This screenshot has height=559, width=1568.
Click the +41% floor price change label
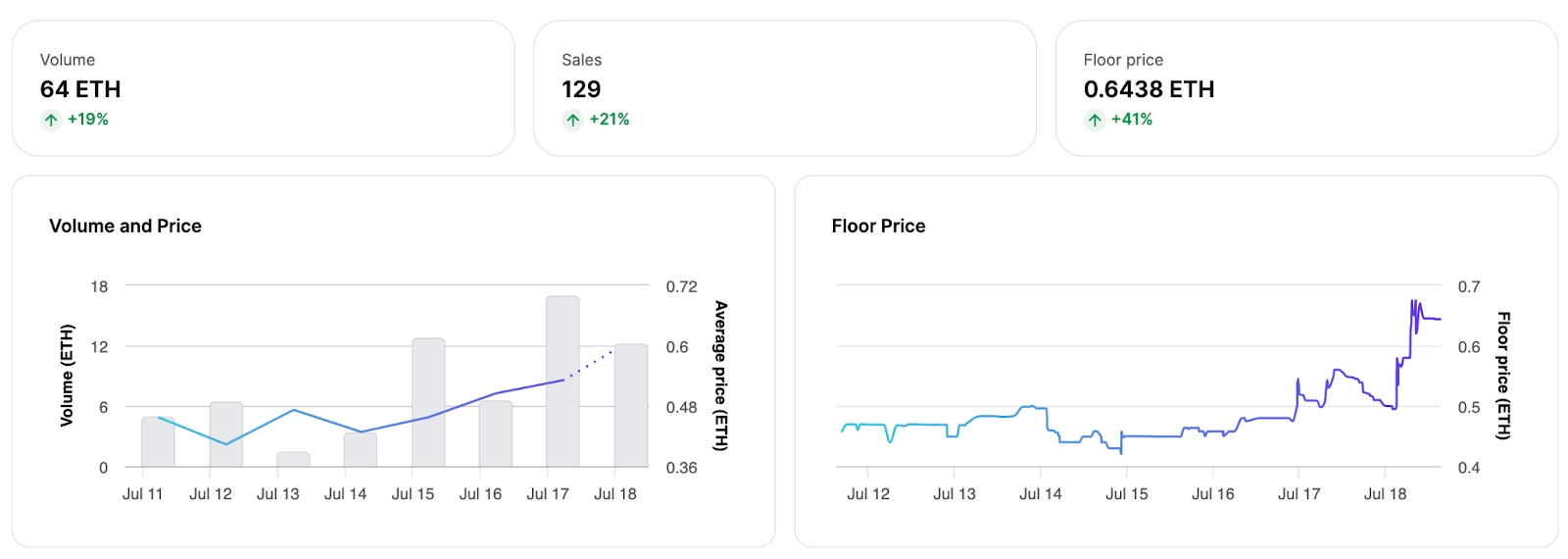pyautogui.click(x=1131, y=120)
